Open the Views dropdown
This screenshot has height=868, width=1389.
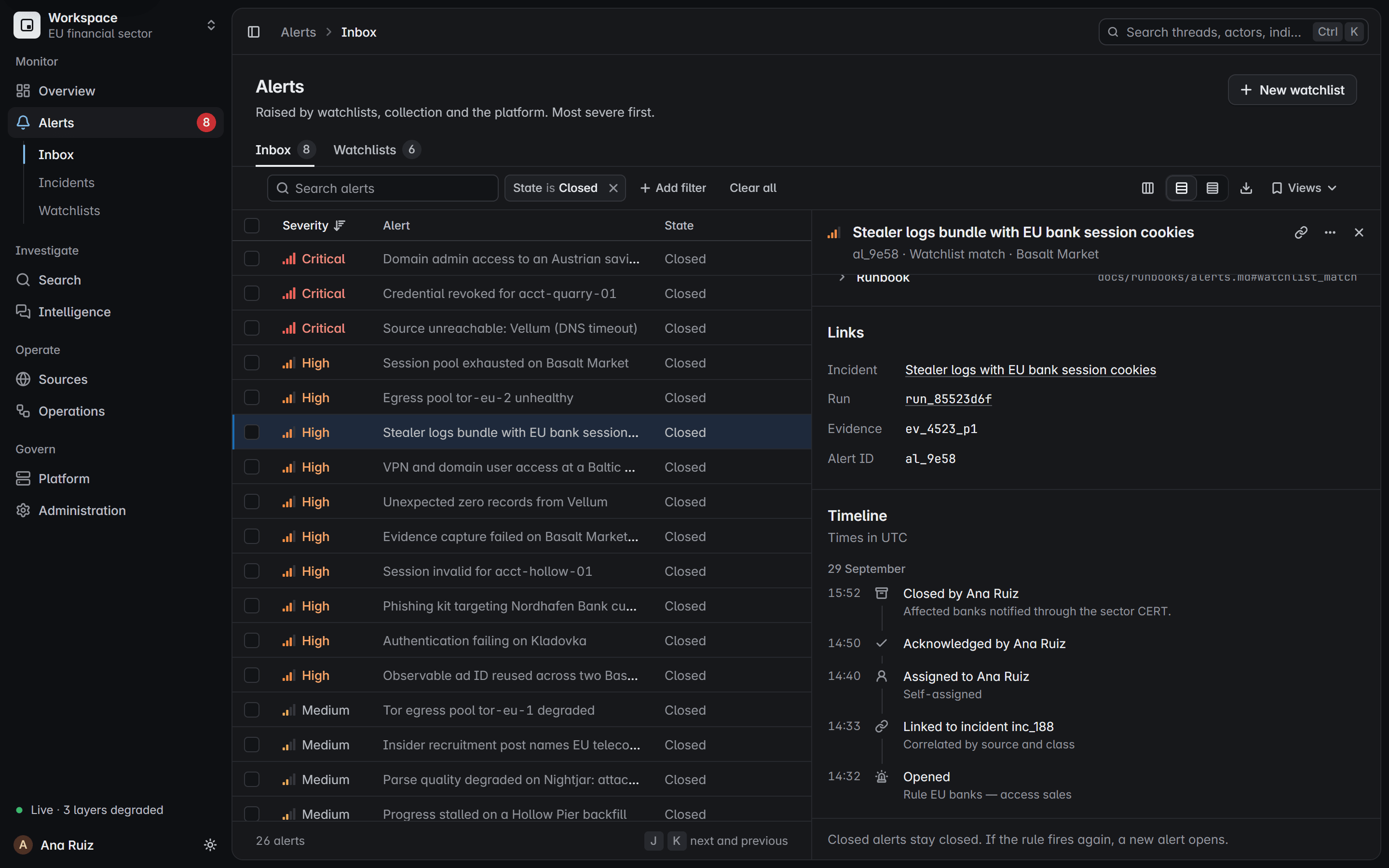tap(1304, 188)
